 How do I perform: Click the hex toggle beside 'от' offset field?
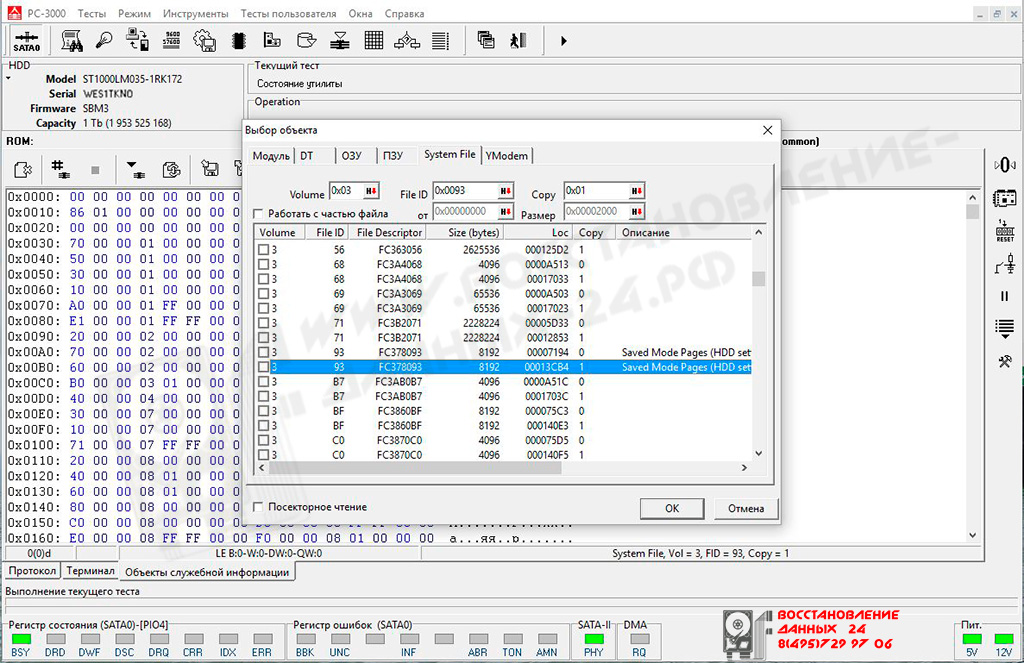(x=505, y=212)
